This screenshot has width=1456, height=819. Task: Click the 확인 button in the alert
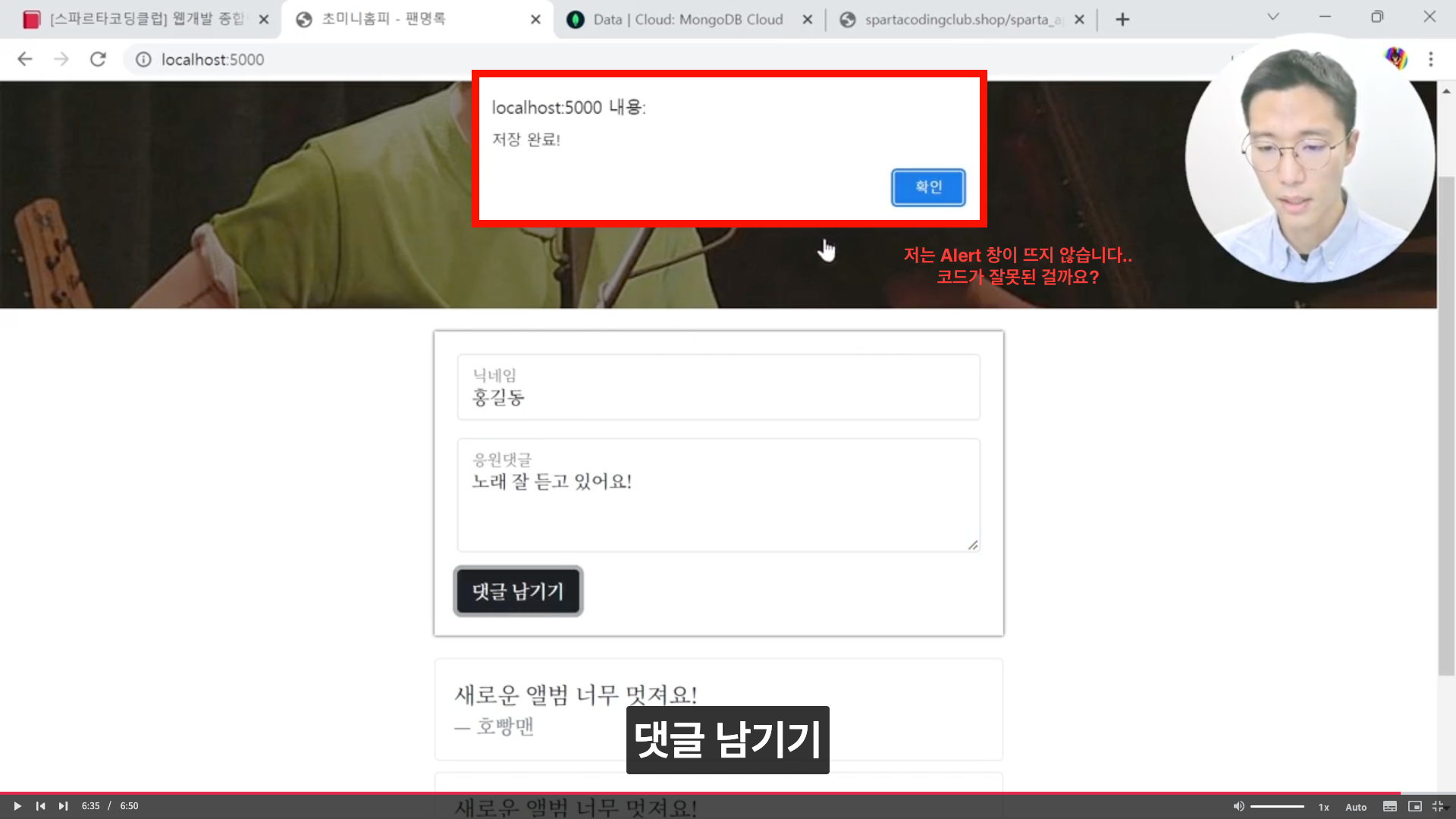pyautogui.click(x=928, y=187)
